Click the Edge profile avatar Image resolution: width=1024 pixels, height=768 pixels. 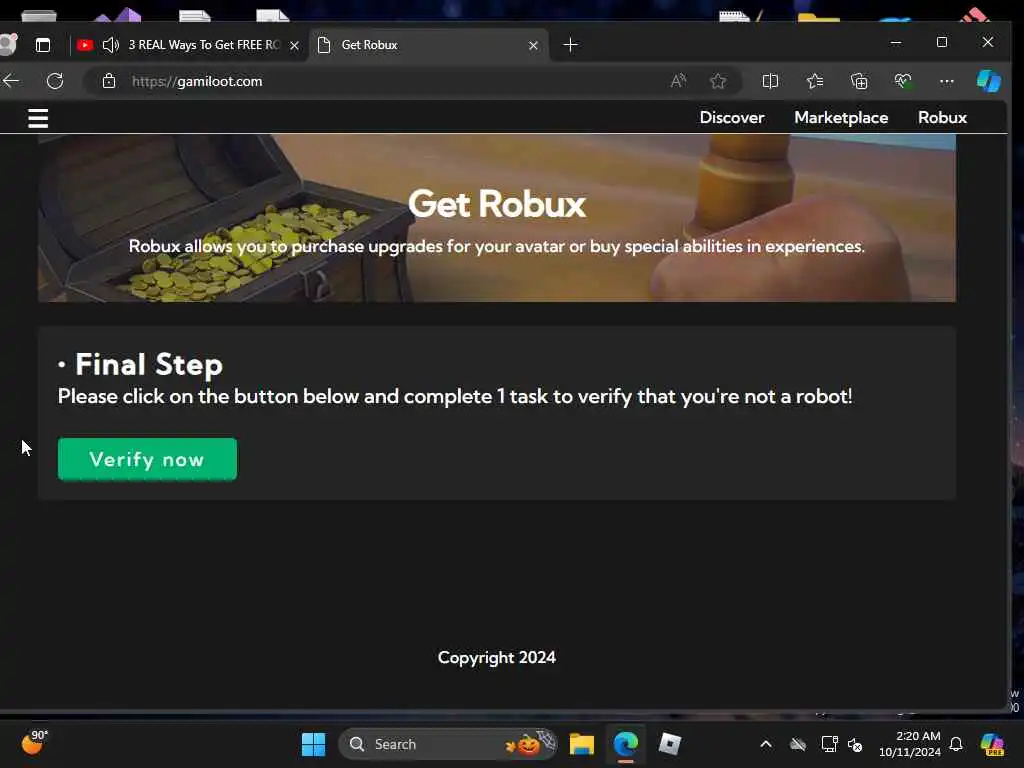pos(7,44)
